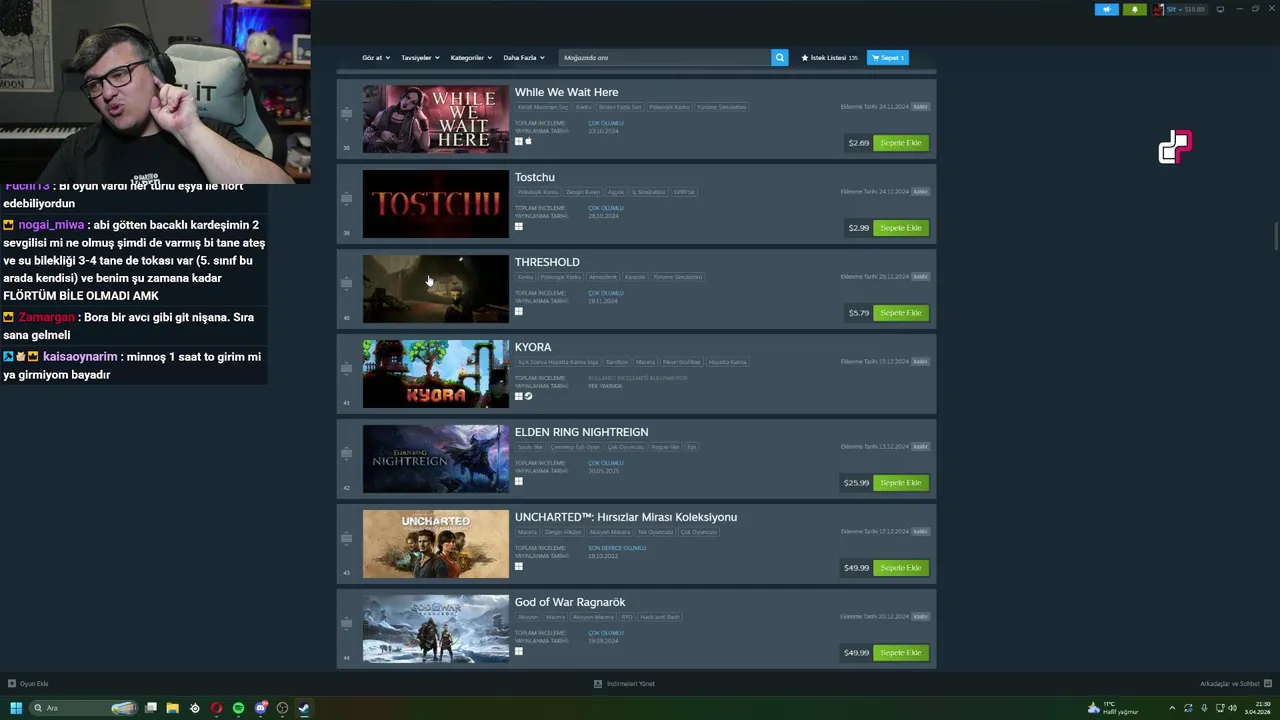Screen dimensions: 1280x720
Task: Open ELDEN RING NIGHTREIGN thumbnail
Action: [x=436, y=459]
